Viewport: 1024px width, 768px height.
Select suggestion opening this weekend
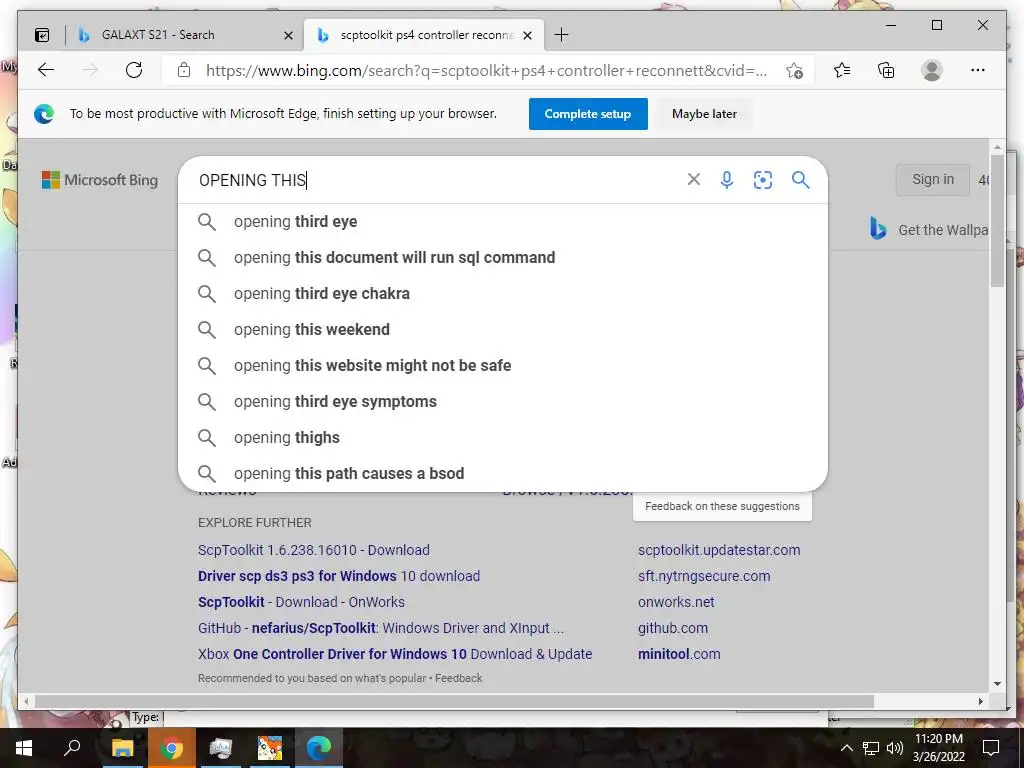tap(502, 329)
